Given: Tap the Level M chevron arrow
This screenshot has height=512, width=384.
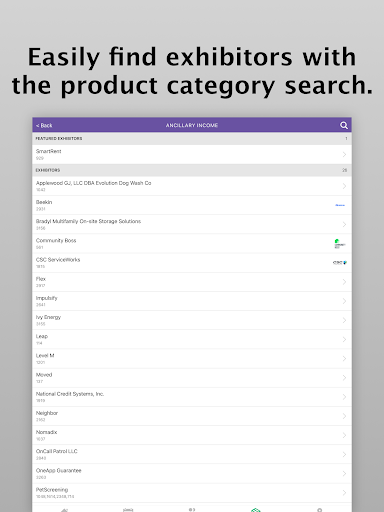Looking at the screenshot, I should [x=344, y=359].
